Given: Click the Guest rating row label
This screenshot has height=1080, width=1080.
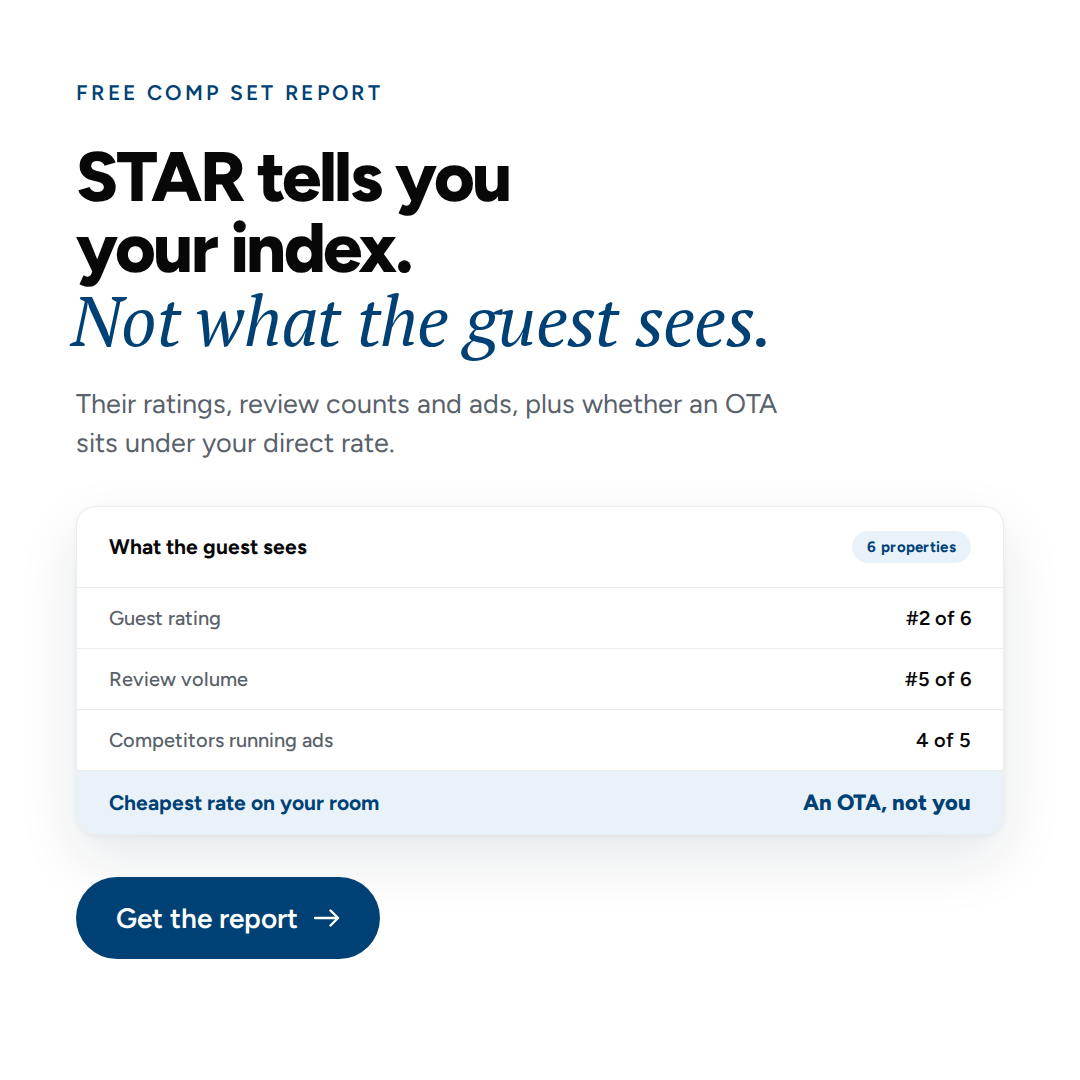Looking at the screenshot, I should (x=165, y=619).
